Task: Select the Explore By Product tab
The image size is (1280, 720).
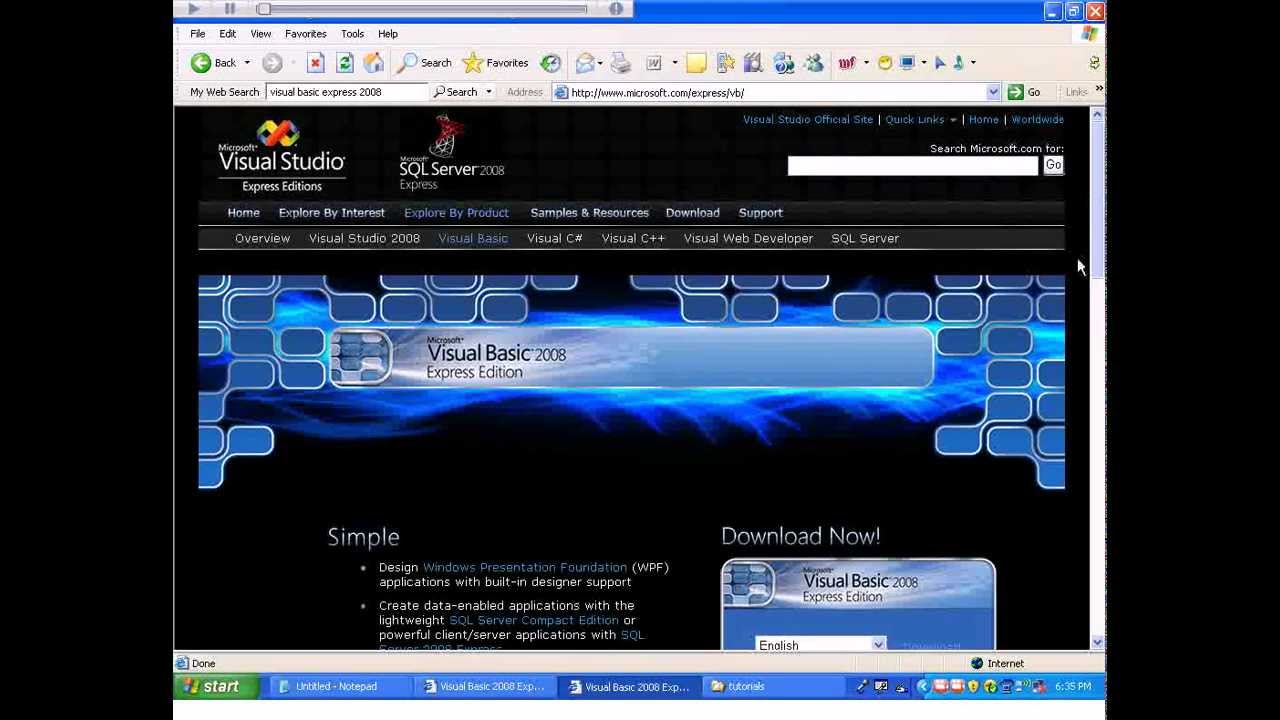Action: [x=457, y=213]
